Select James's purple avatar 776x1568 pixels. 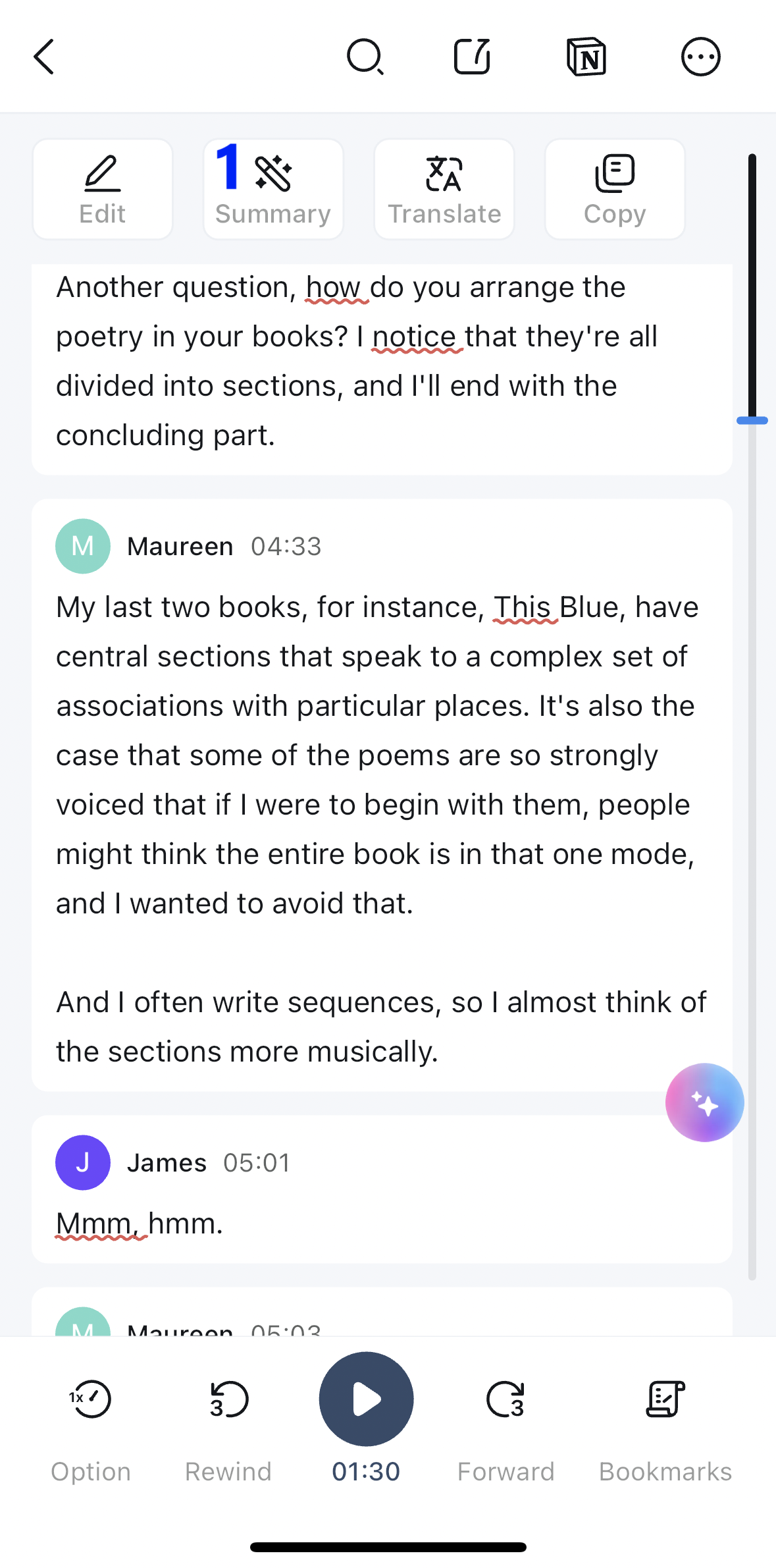[x=83, y=1162]
